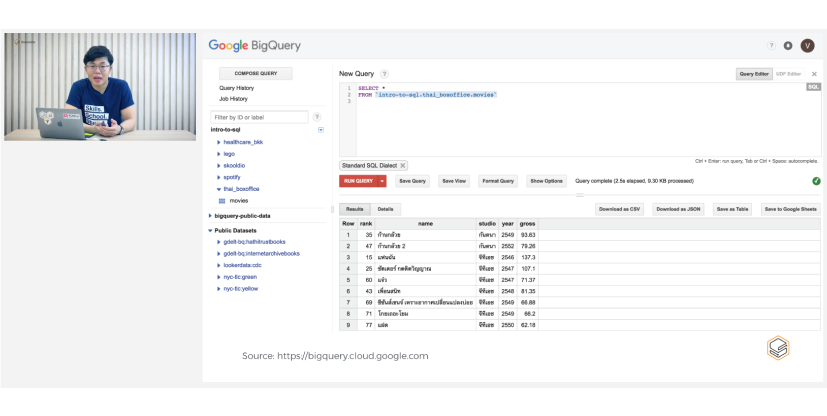
Task: Expand the lego dataset
Action: coord(219,154)
